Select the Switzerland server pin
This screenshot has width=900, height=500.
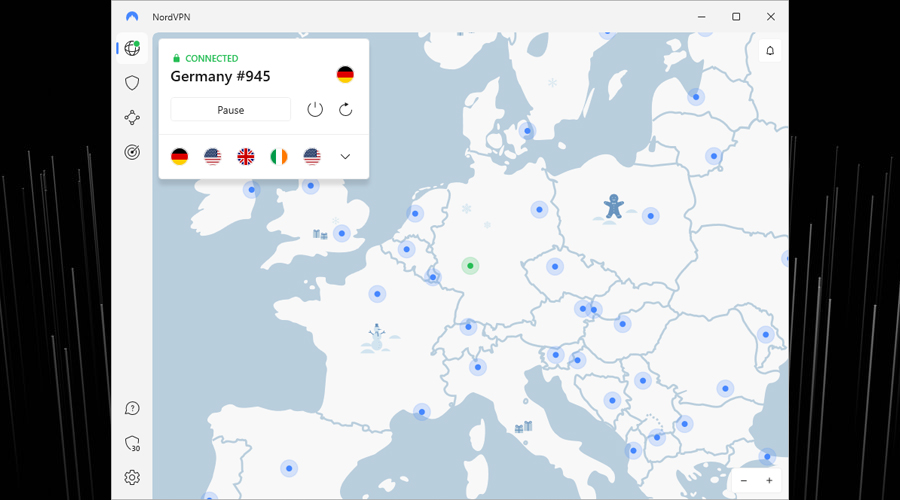(x=468, y=327)
